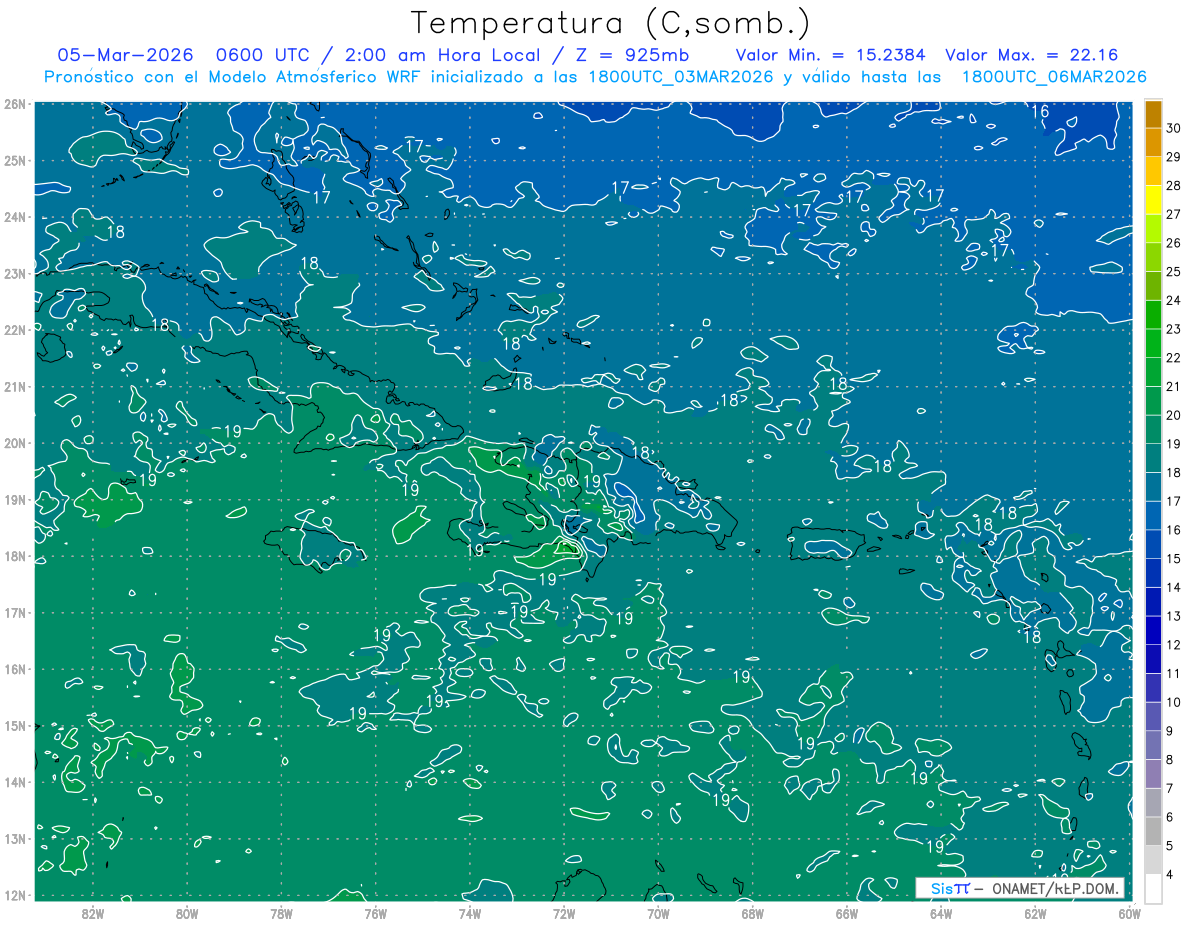Click the 'Valor Max. = 22.16' text
This screenshot has height=927, width=1200.
coord(1031,55)
